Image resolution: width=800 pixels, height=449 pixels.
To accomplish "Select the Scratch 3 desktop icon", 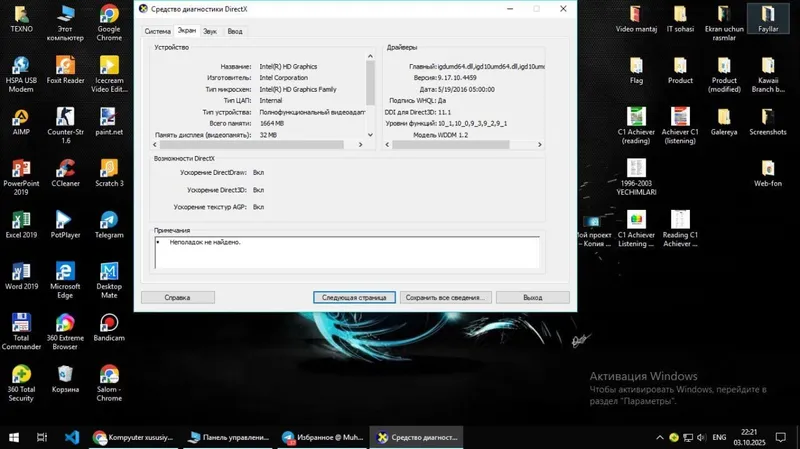I will pos(109,173).
